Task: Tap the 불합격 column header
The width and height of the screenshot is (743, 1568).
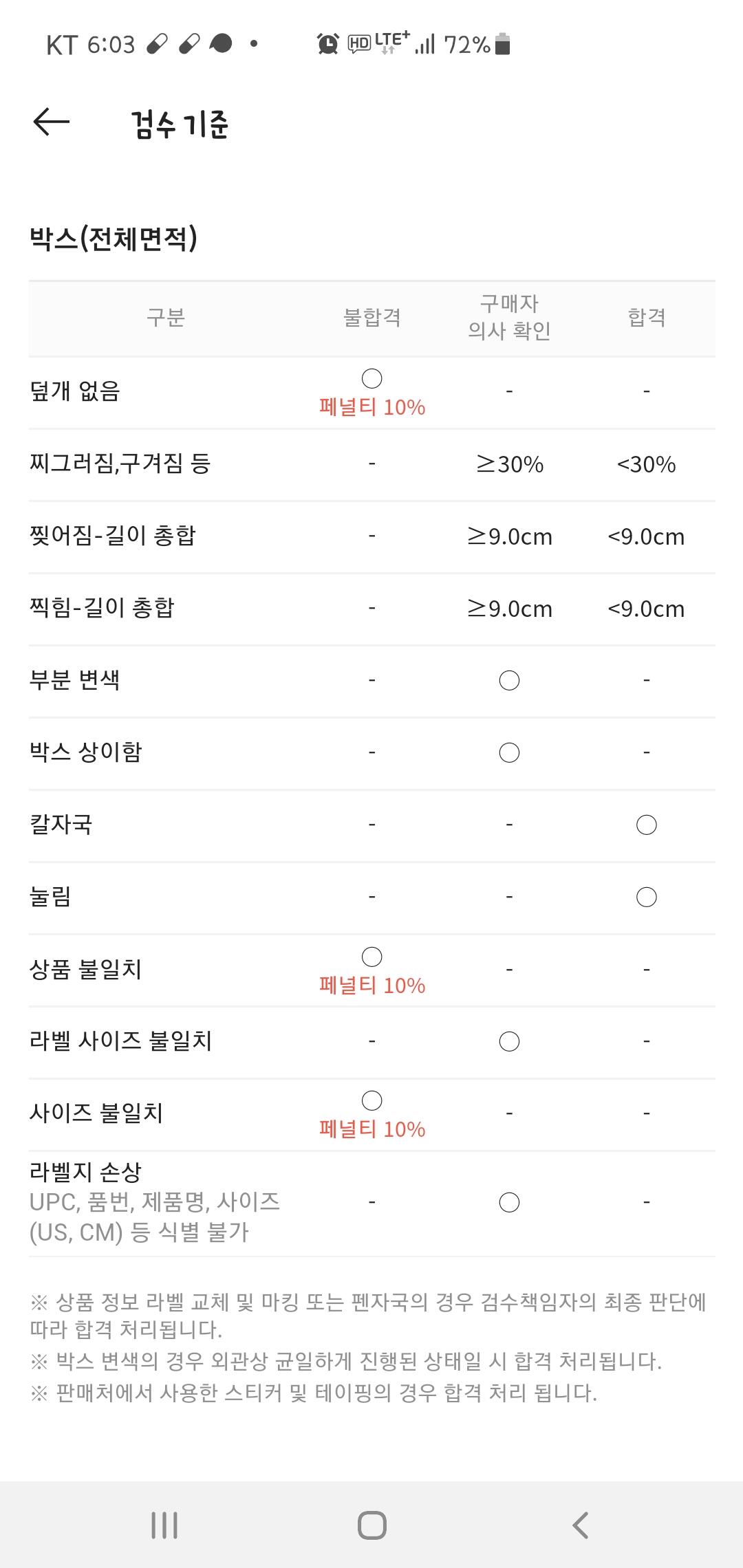Action: [371, 318]
